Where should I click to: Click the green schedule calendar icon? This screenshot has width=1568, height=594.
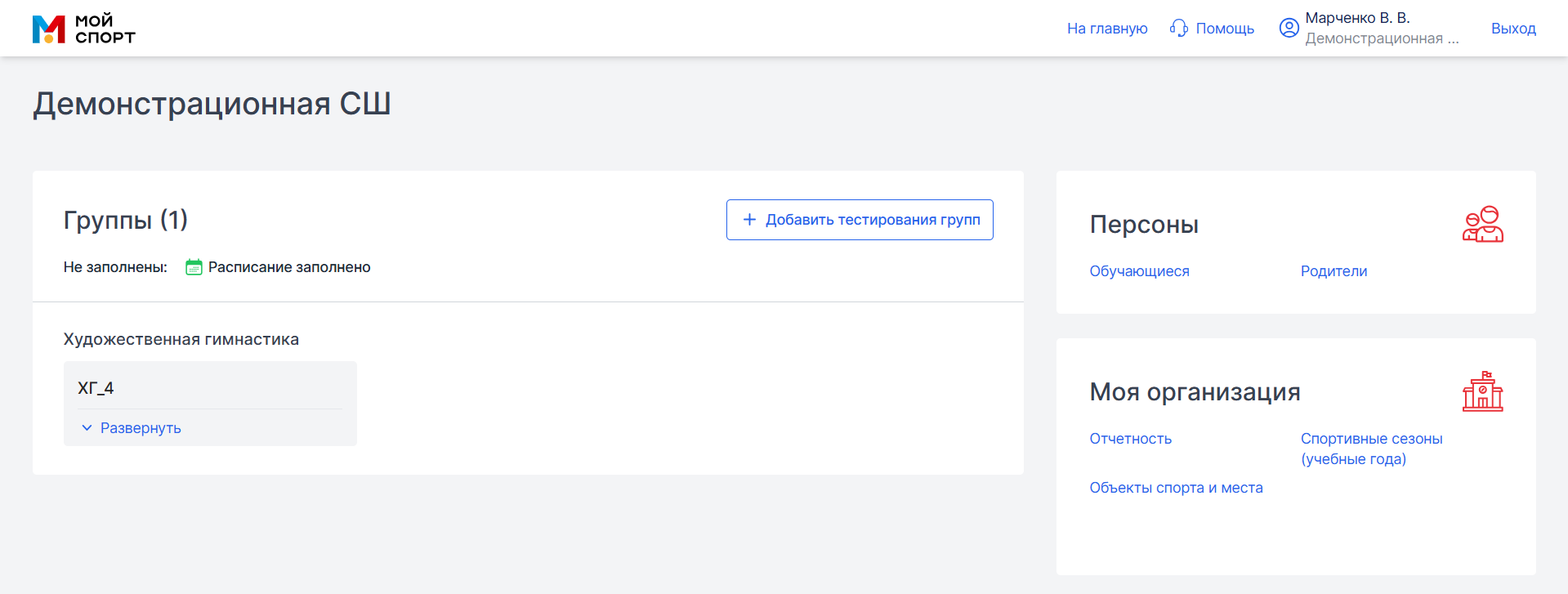click(194, 267)
